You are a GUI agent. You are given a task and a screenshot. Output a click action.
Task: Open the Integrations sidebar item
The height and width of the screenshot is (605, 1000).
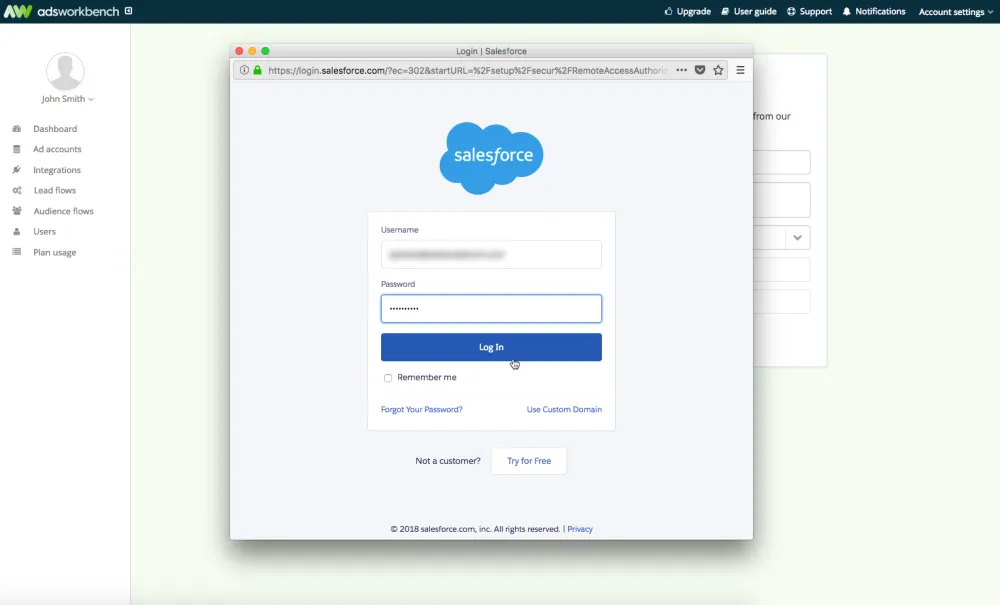click(x=57, y=170)
